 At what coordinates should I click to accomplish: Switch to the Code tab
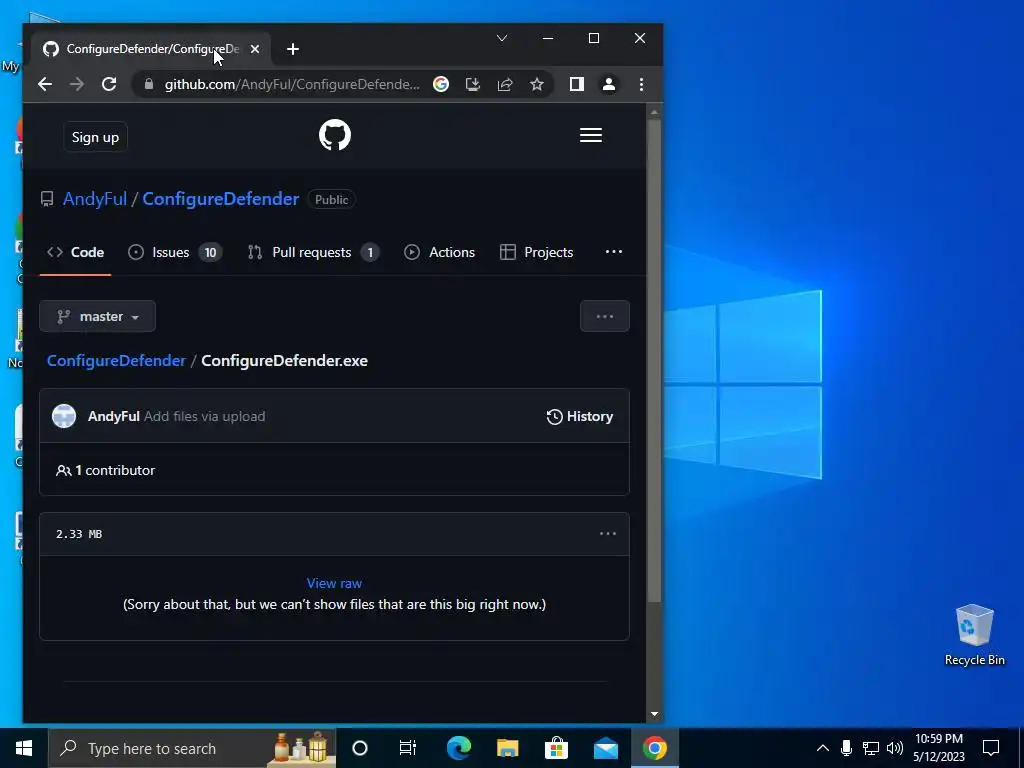[75, 252]
